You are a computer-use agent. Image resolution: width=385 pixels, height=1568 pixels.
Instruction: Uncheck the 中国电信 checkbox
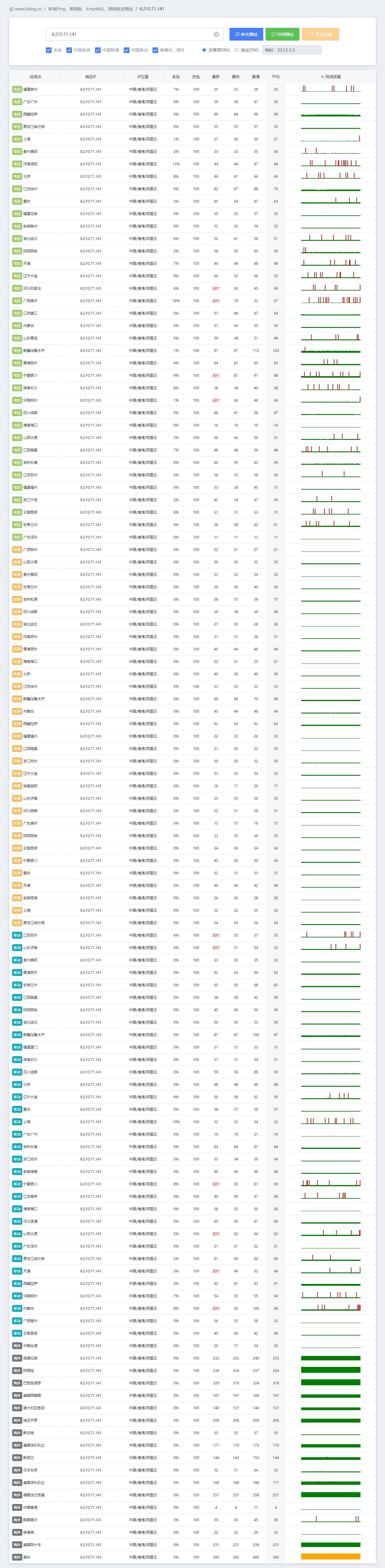(x=69, y=50)
